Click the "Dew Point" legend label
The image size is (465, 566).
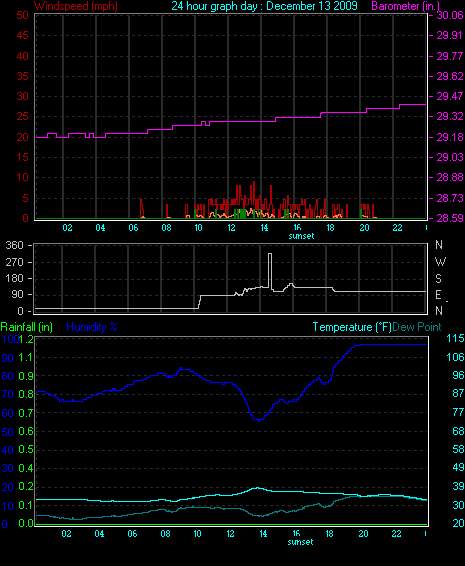coord(417,327)
